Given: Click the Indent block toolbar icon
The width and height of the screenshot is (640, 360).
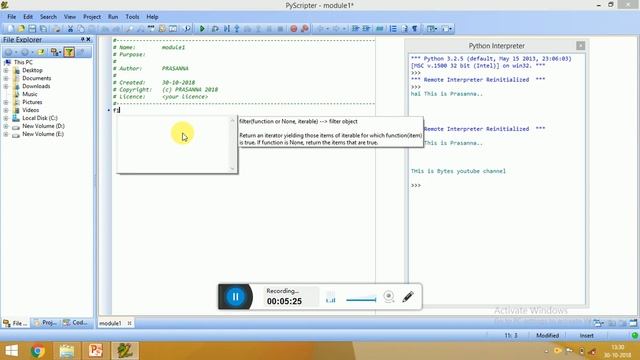Looking at the screenshot, I should tap(356, 29).
